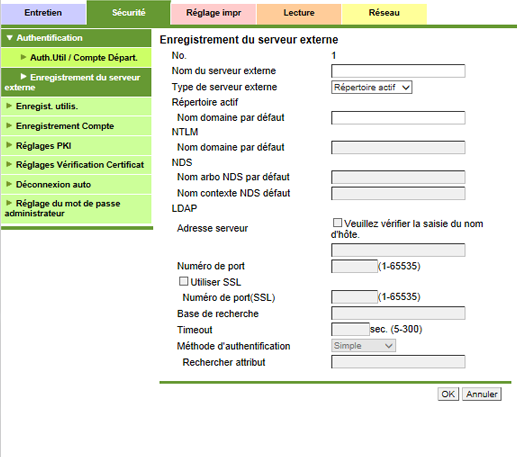
Task: Click NTLM default domain name field
Action: (398, 147)
